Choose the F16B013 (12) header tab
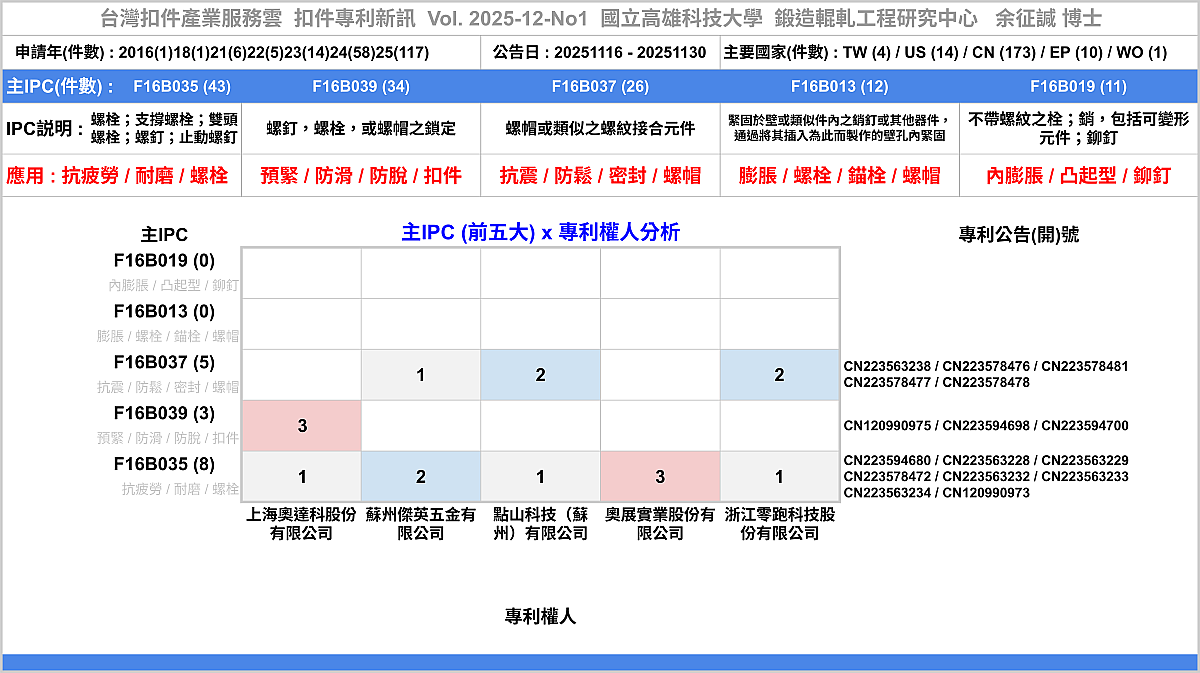The image size is (1200, 673). click(x=839, y=86)
